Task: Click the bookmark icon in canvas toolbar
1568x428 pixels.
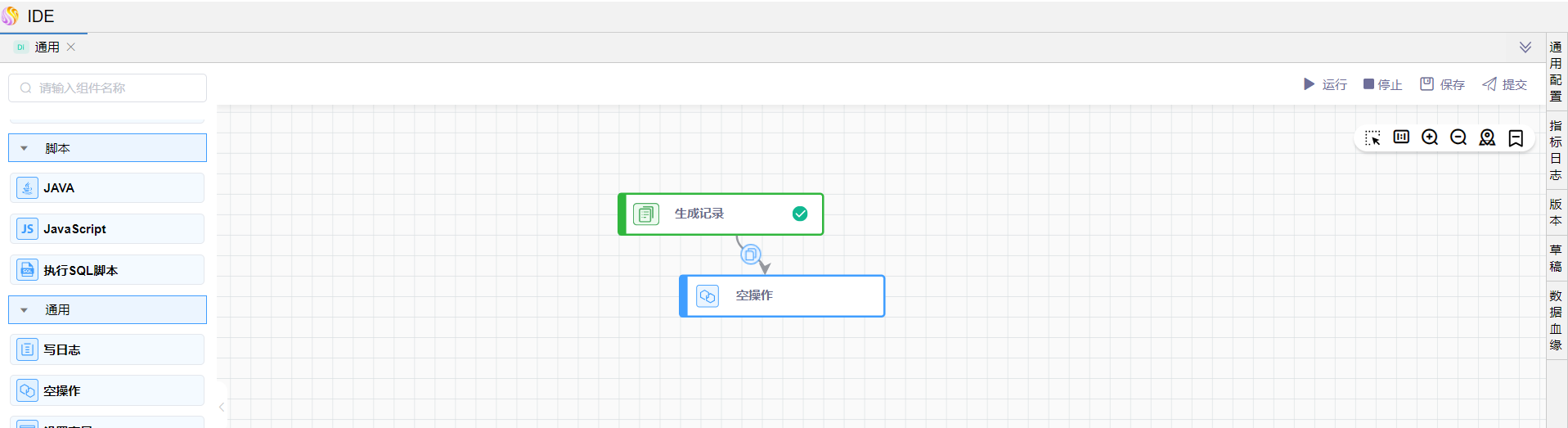Action: pos(1516,138)
